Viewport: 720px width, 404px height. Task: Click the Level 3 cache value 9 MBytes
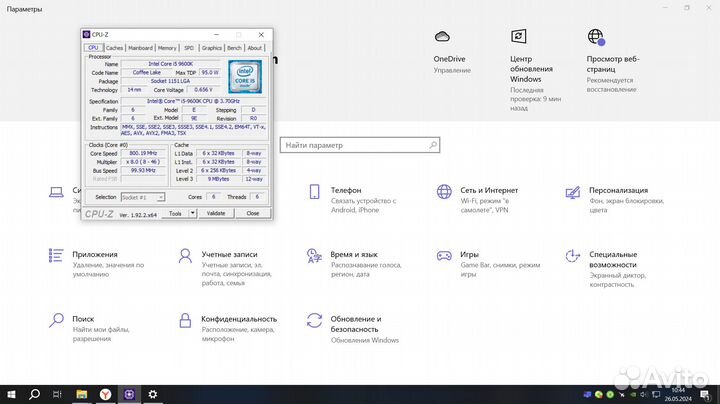pos(219,179)
